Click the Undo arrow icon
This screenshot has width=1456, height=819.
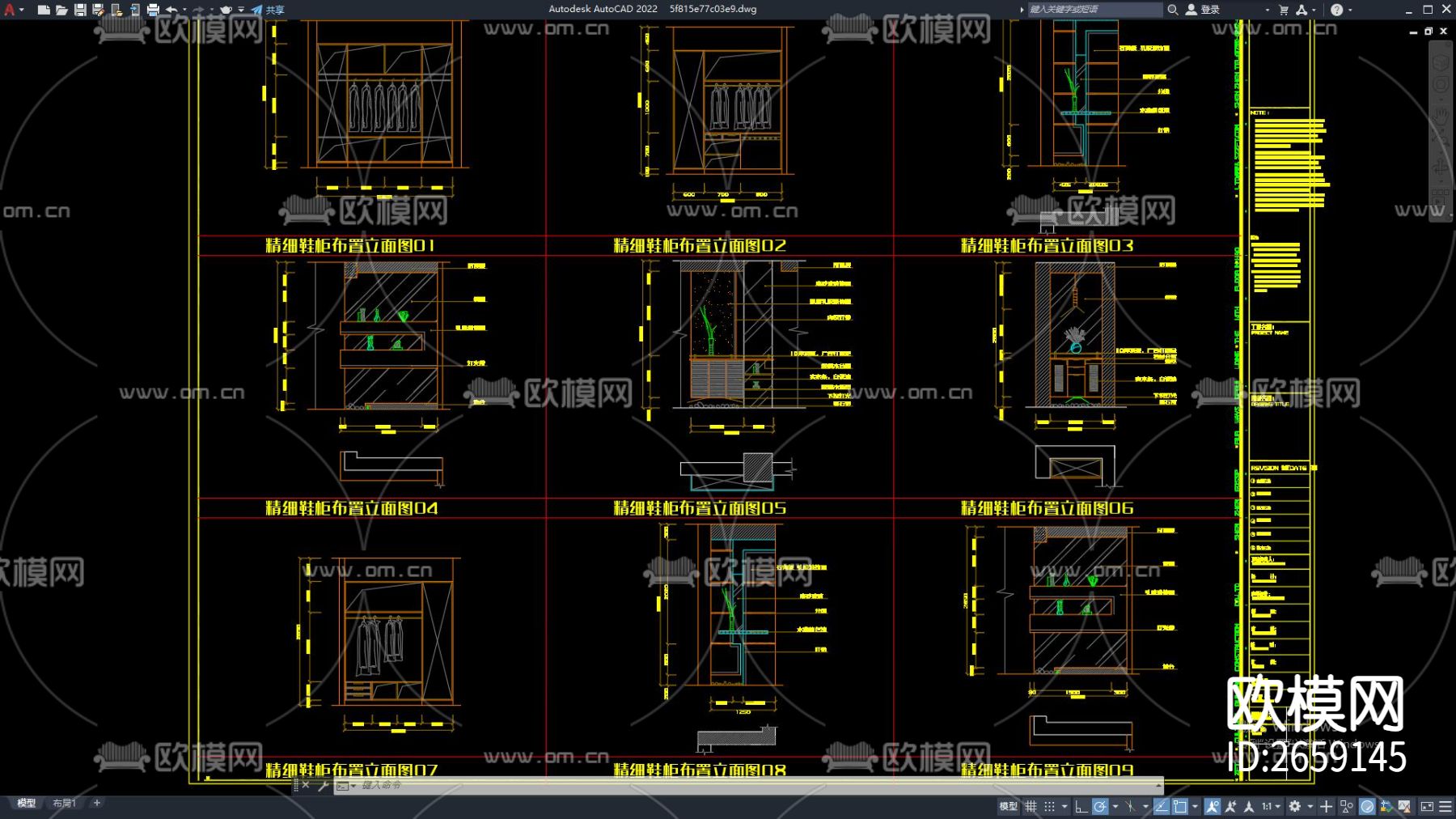tap(171, 10)
